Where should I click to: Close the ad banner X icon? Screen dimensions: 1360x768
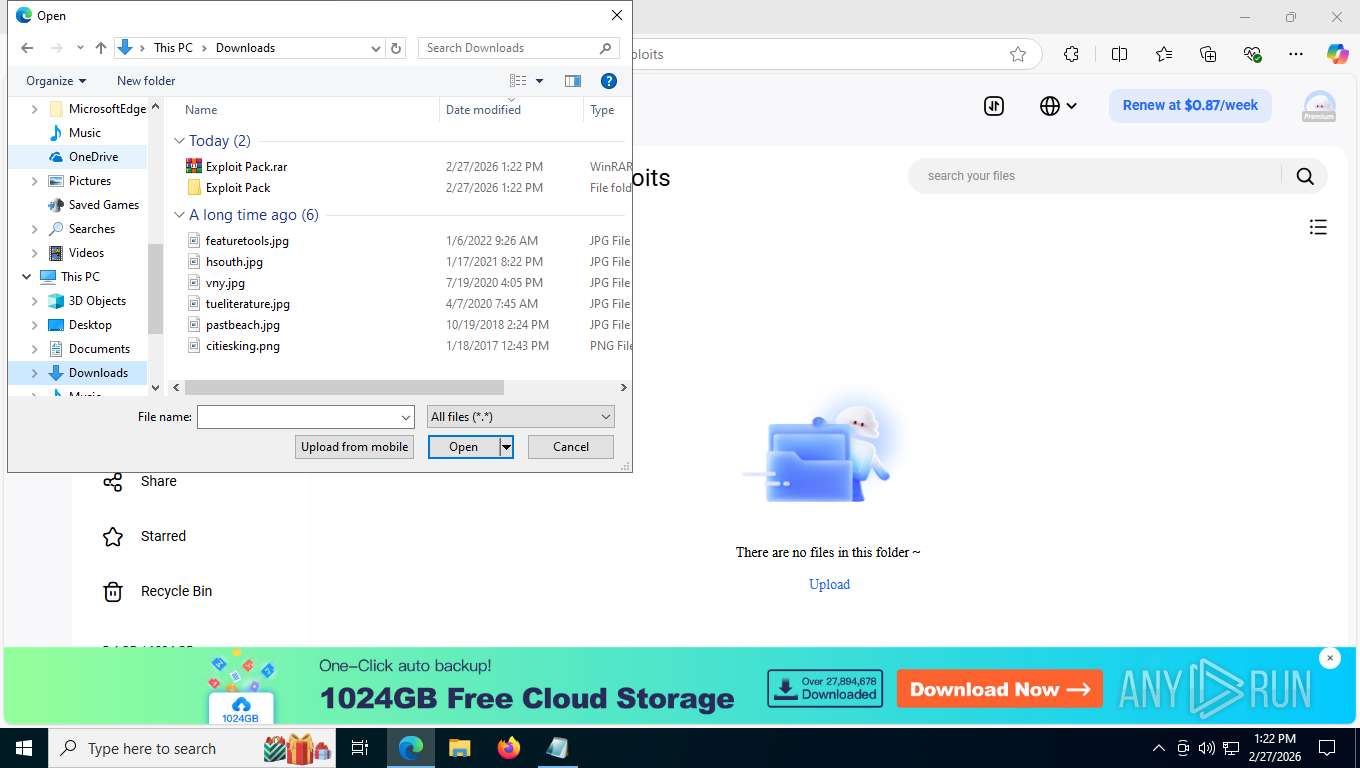(x=1329, y=658)
